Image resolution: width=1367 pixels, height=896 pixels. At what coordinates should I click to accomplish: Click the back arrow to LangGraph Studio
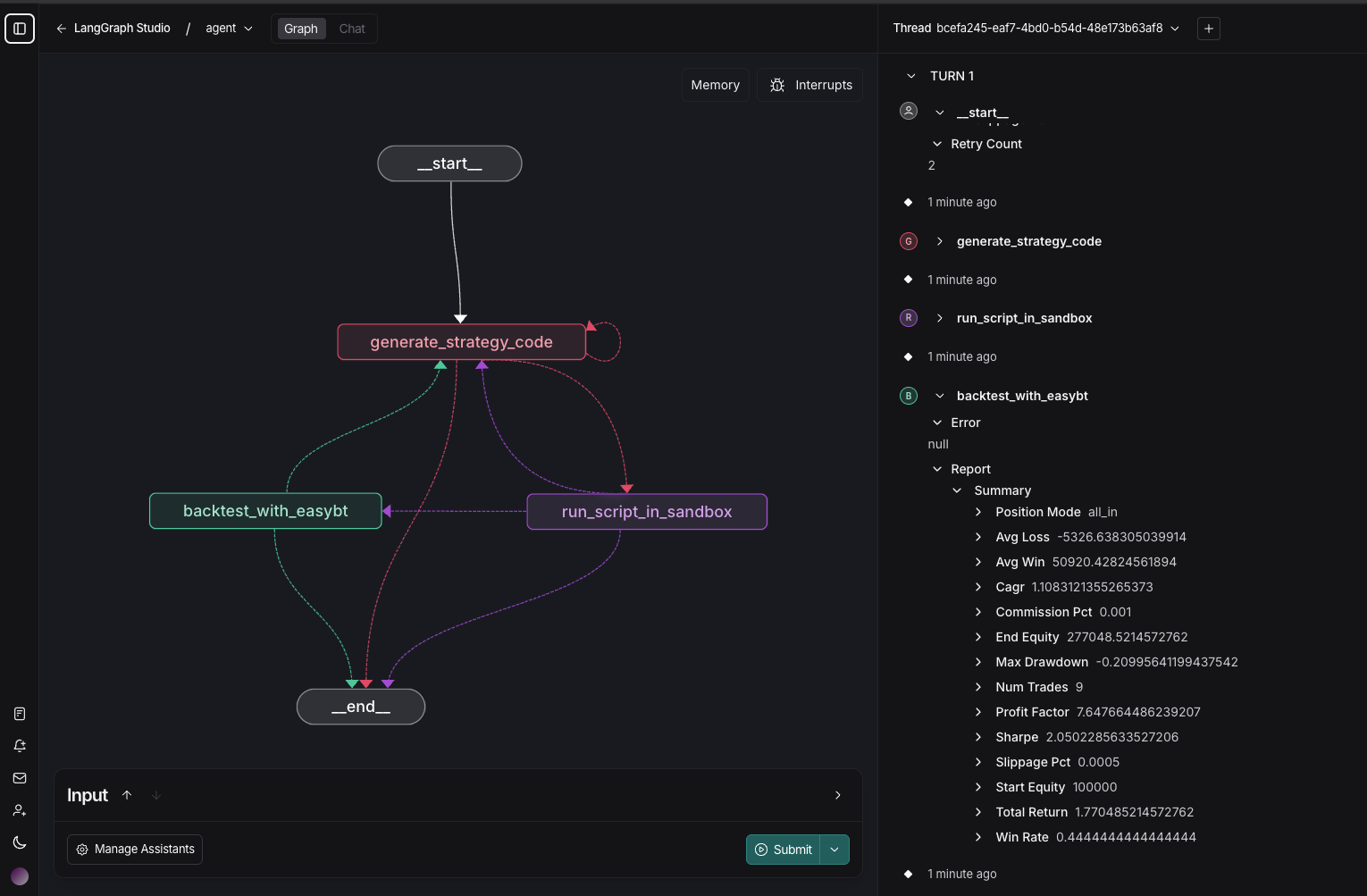[x=61, y=29]
